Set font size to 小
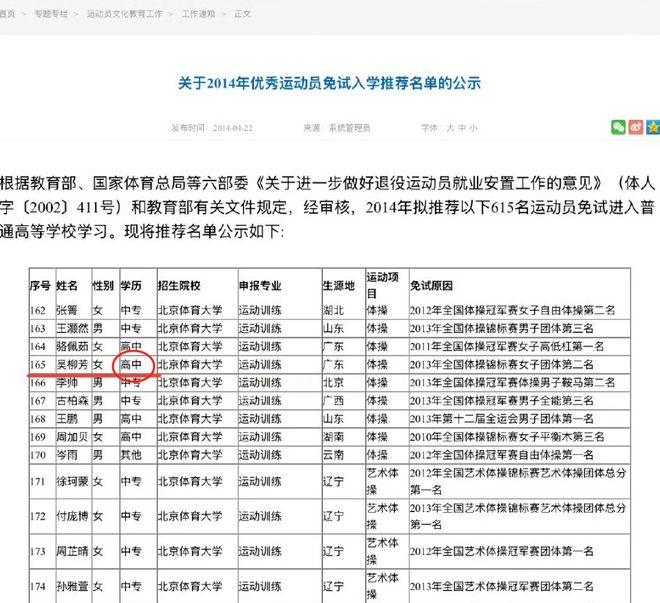Image resolution: width=660 pixels, height=603 pixels. coord(474,129)
